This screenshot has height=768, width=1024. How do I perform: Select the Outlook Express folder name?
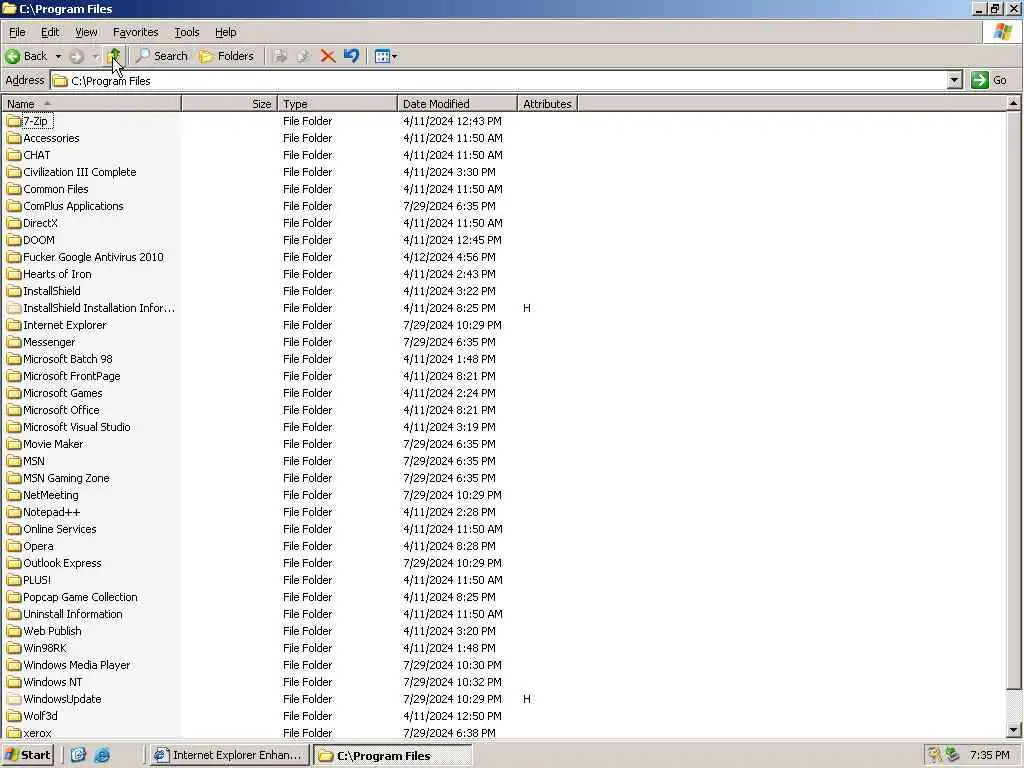pyautogui.click(x=63, y=563)
